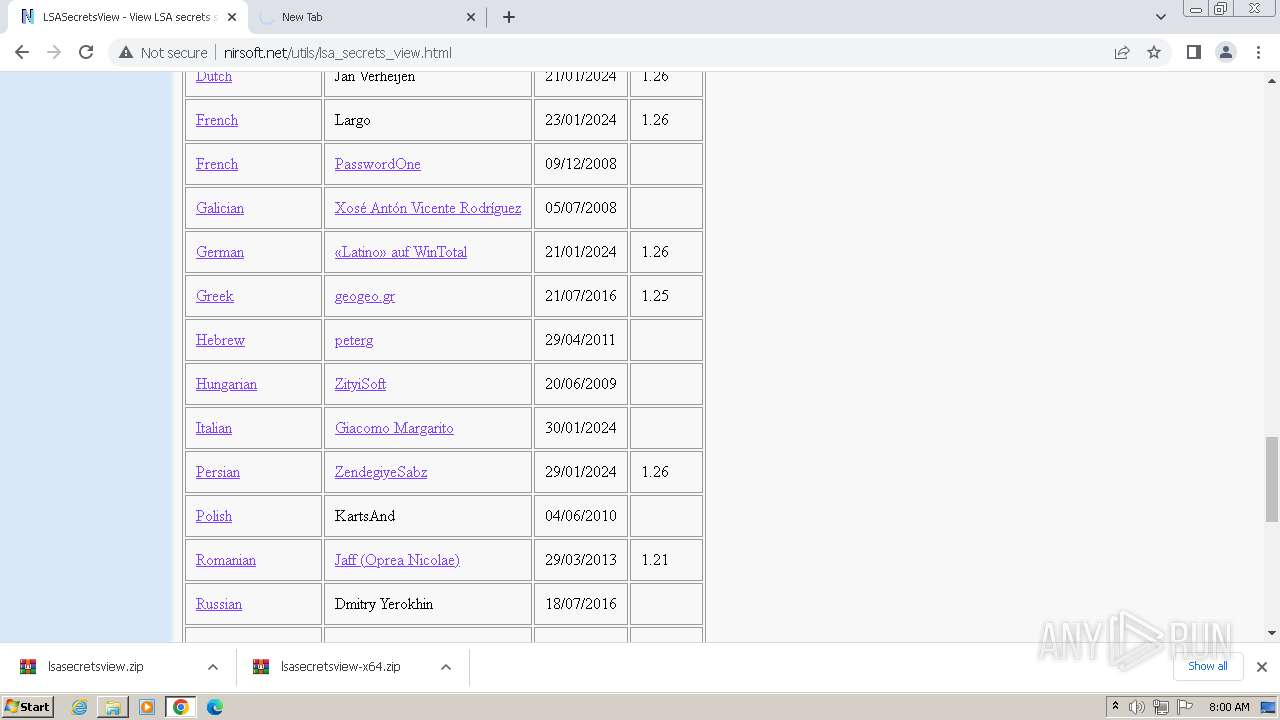Image resolution: width=1280 pixels, height=720 pixels.
Task: Open the volume control in tray
Action: (1137, 707)
